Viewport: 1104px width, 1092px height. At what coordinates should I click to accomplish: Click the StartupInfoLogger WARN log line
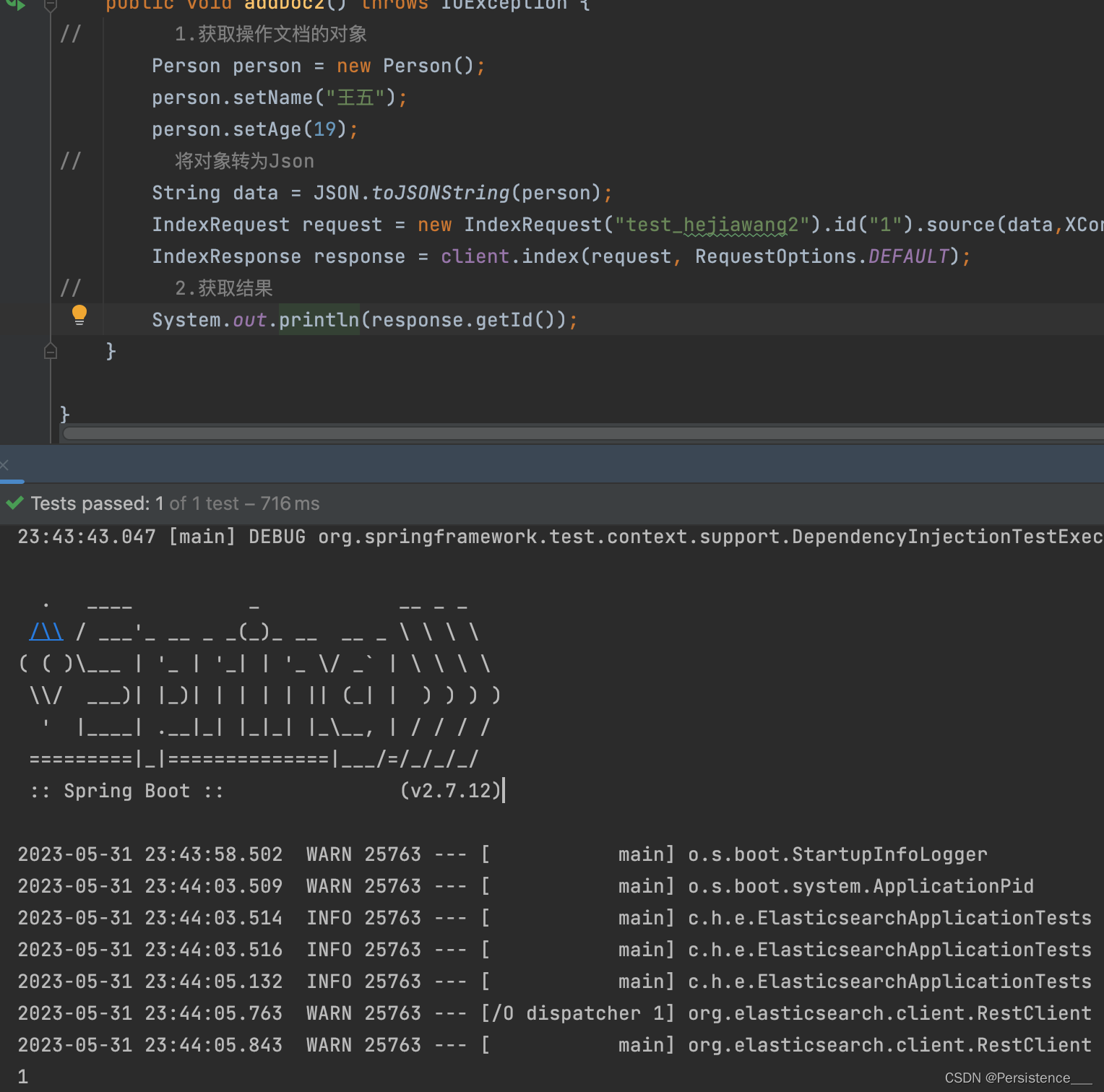pos(503,854)
